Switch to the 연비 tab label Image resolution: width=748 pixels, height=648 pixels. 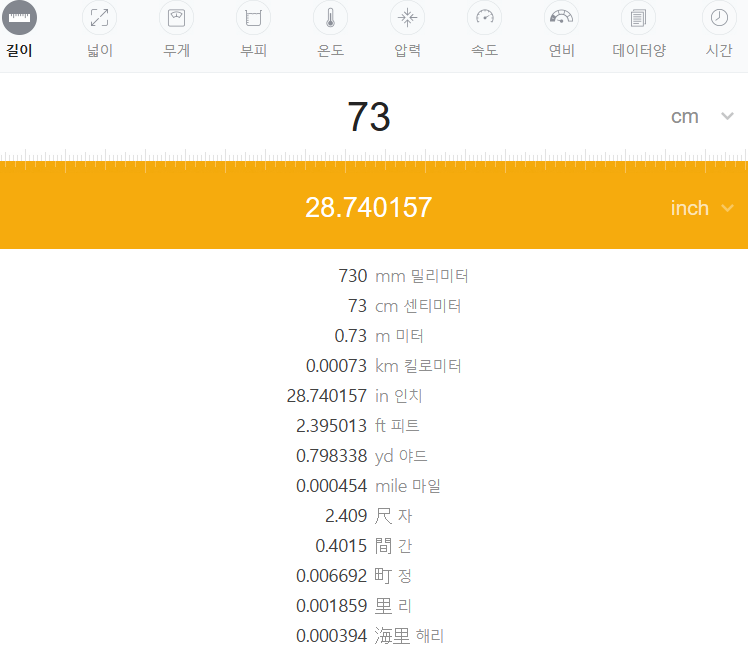click(x=561, y=50)
